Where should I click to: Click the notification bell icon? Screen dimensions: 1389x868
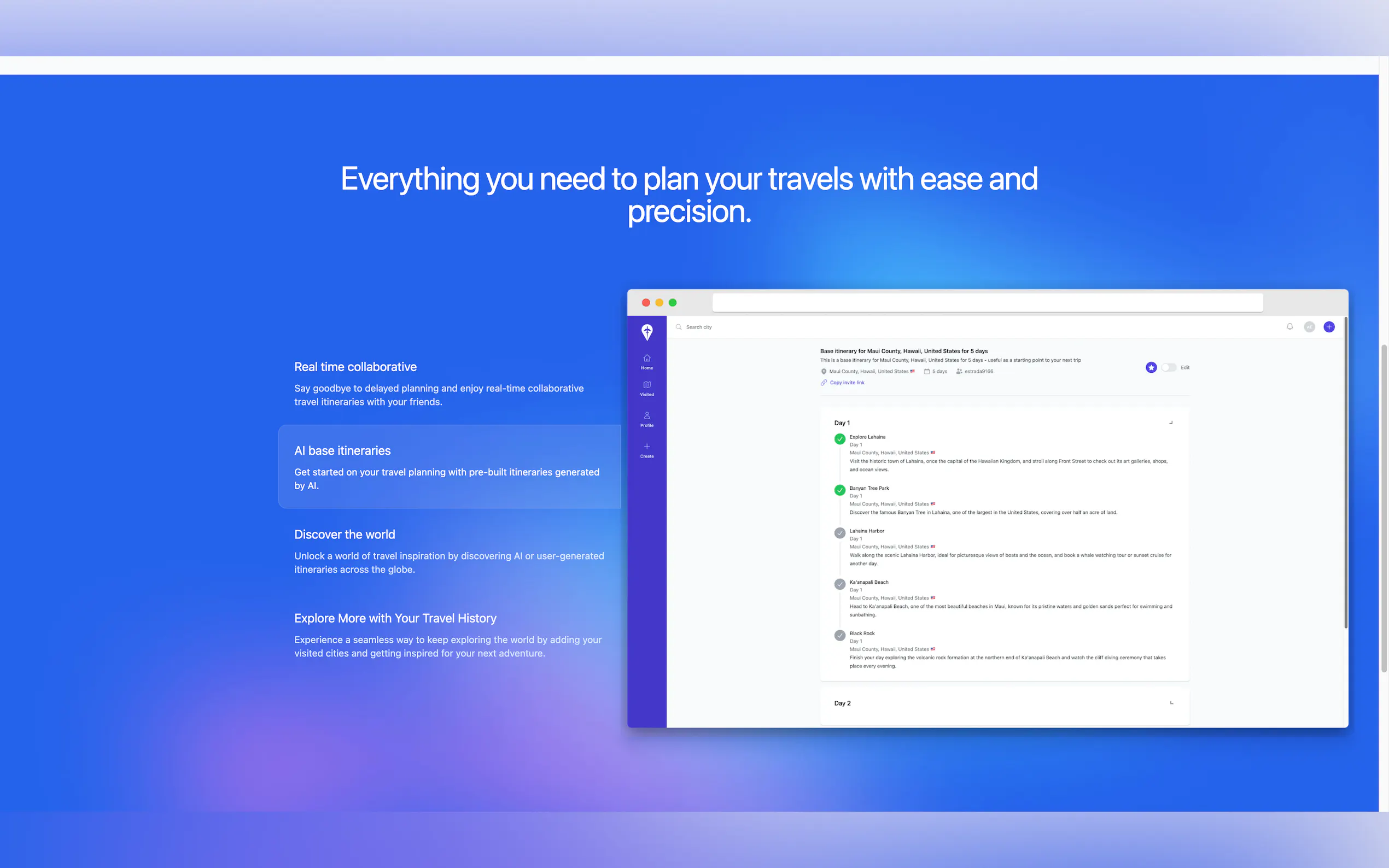1289,327
